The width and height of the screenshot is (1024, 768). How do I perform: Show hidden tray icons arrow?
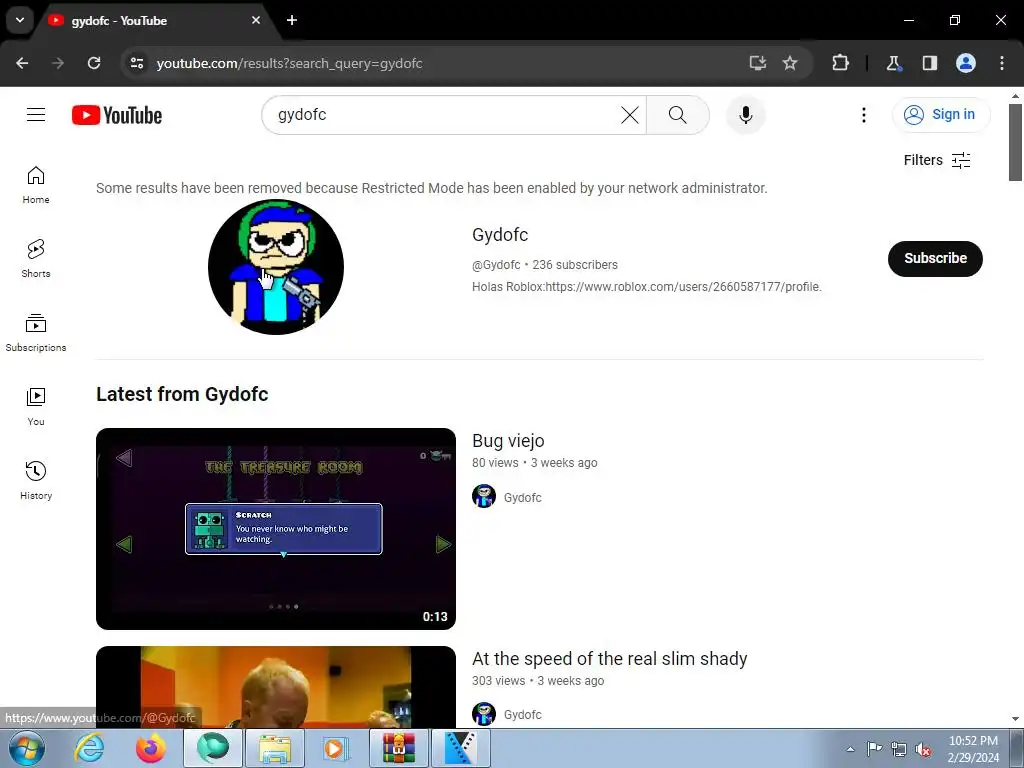[x=850, y=749]
